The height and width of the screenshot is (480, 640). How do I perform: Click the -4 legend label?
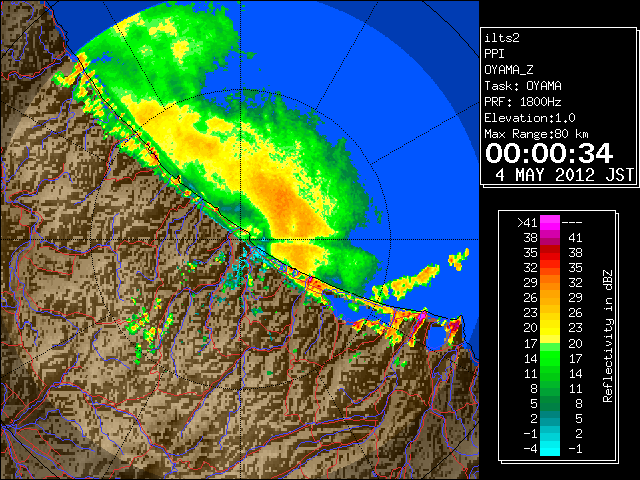pos(530,449)
